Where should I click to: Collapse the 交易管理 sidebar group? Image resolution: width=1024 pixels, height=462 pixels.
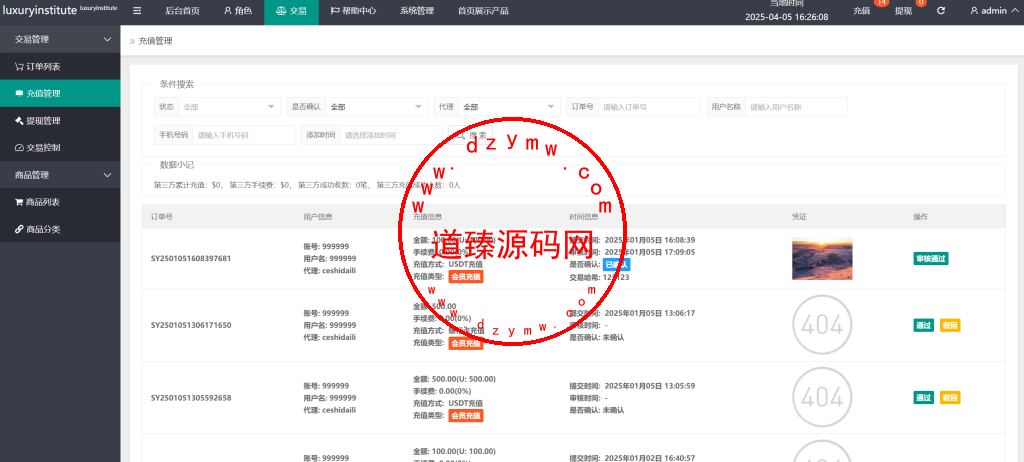[x=60, y=39]
